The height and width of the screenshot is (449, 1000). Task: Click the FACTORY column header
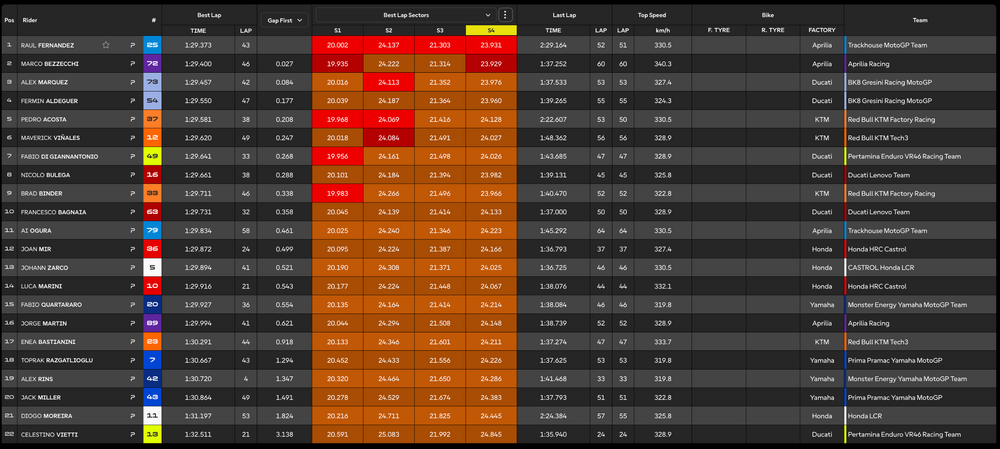coord(821,31)
